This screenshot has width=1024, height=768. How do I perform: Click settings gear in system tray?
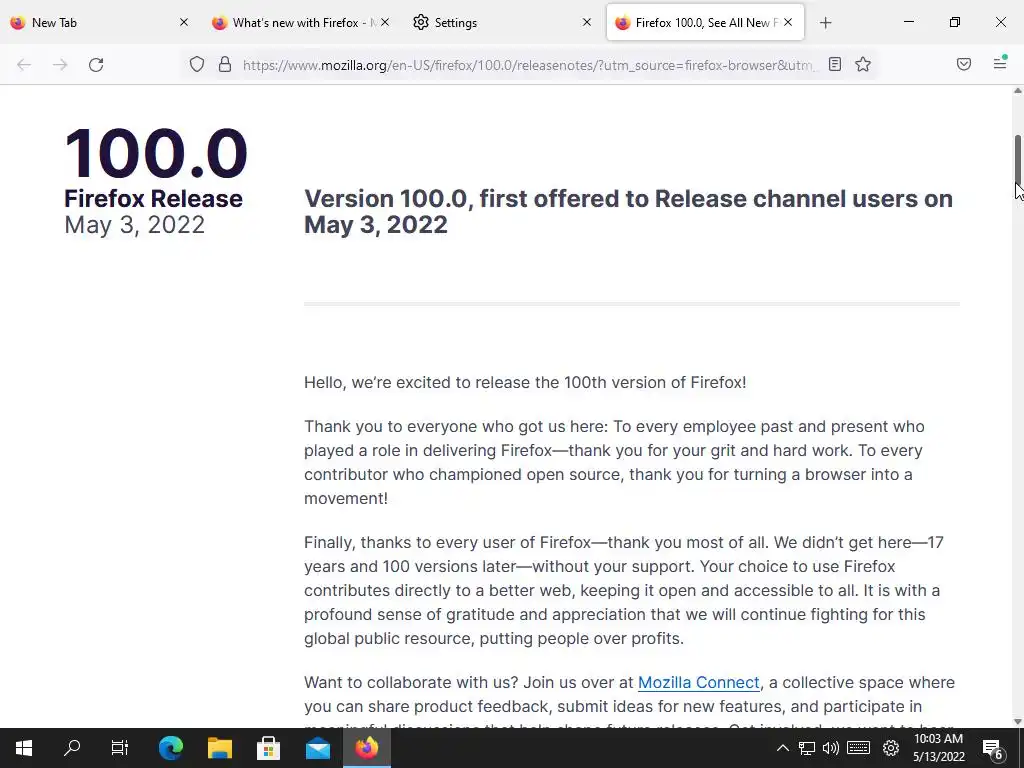(891, 748)
